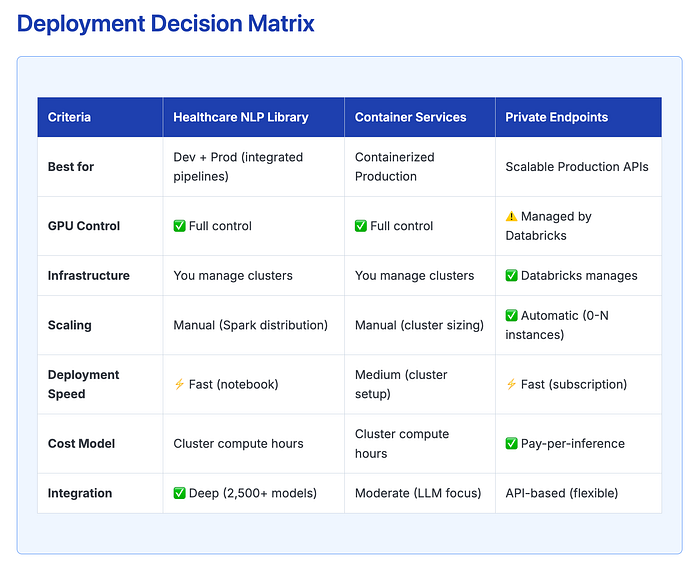Click the Best for row label
The width and height of the screenshot is (700, 570).
coord(71,167)
